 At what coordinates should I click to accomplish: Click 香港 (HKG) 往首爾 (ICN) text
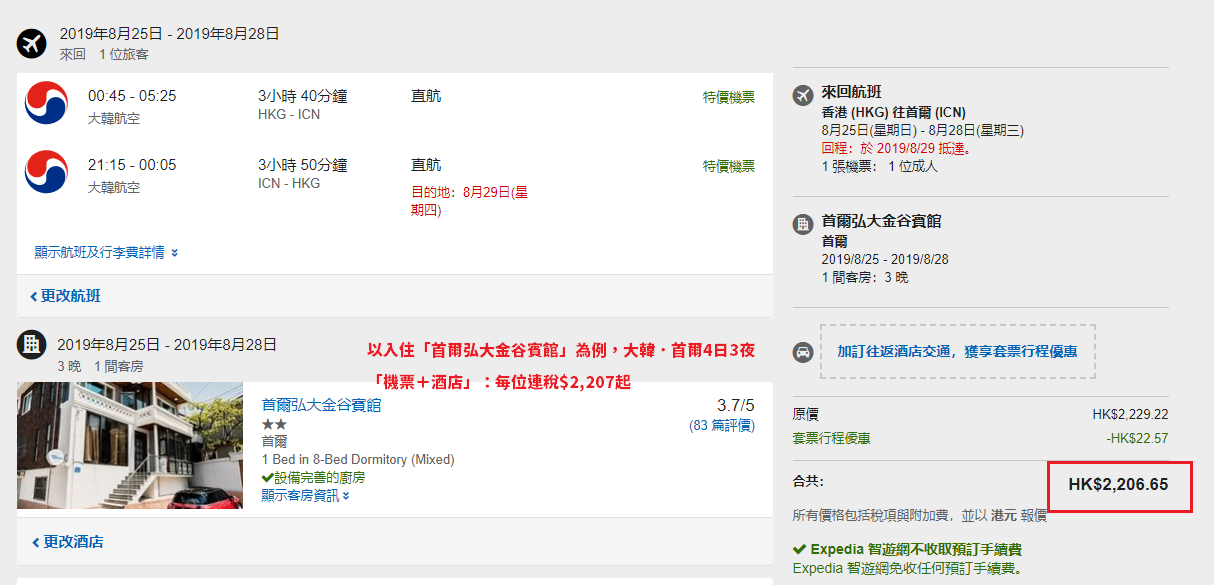(x=894, y=112)
